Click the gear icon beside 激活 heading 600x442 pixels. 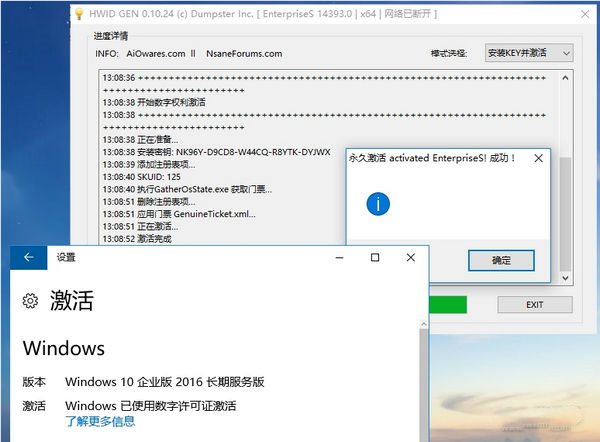coord(30,301)
